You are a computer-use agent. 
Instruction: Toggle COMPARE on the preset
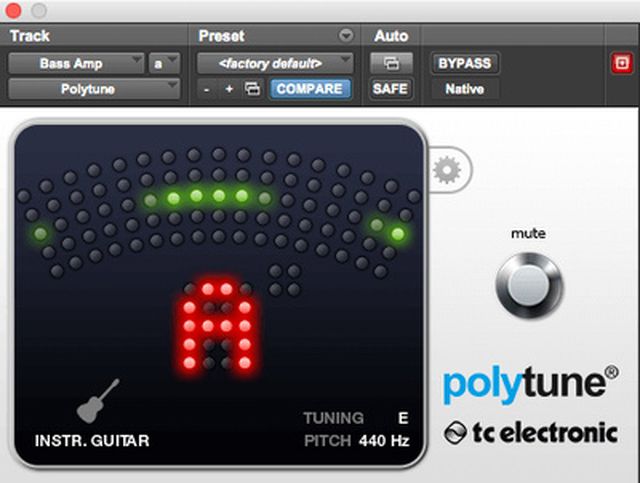(x=309, y=89)
